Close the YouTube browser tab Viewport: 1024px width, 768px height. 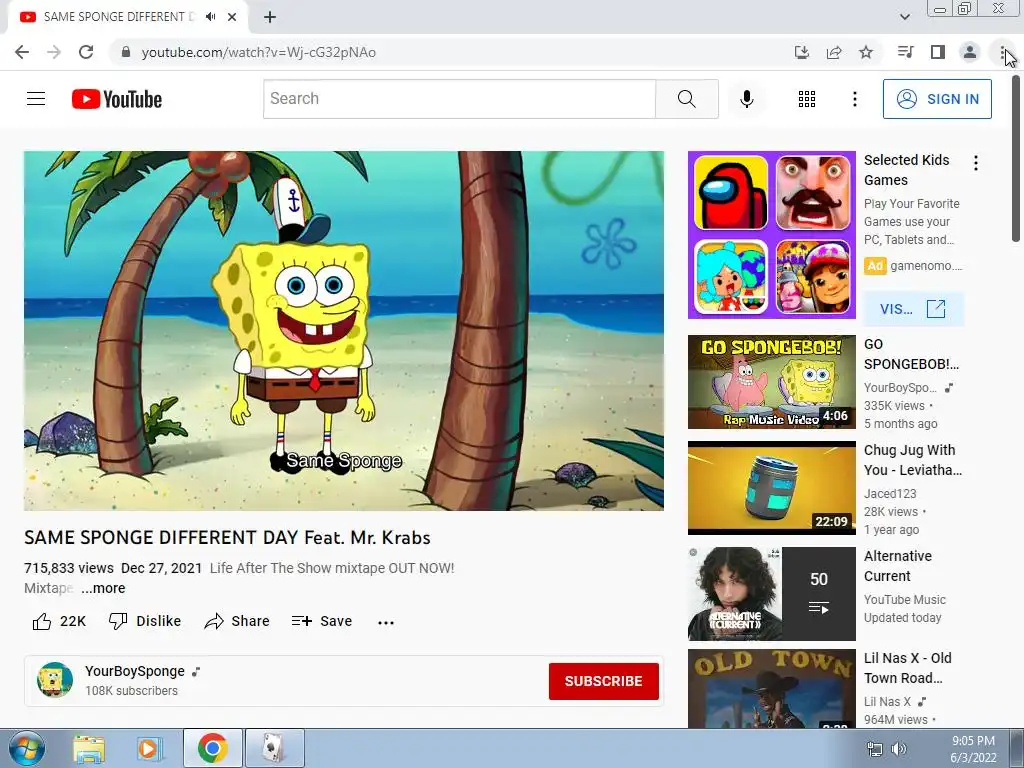tap(232, 17)
